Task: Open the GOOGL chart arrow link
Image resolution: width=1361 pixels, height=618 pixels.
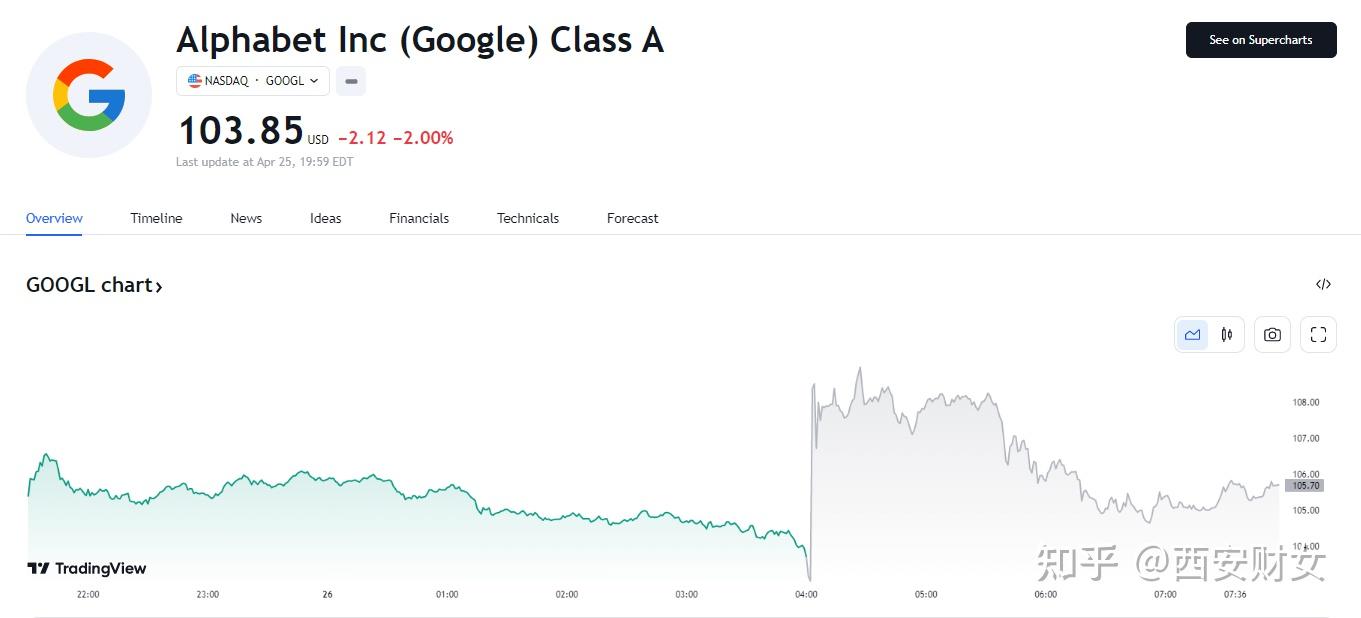Action: tap(94, 285)
